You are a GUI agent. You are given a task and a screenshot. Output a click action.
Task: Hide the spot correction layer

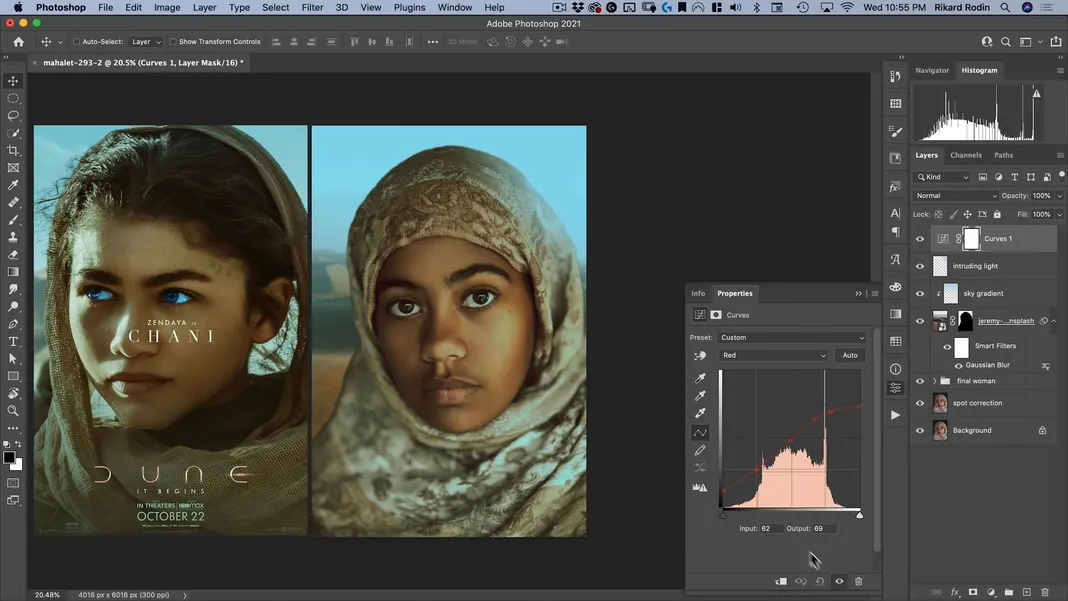click(x=920, y=403)
